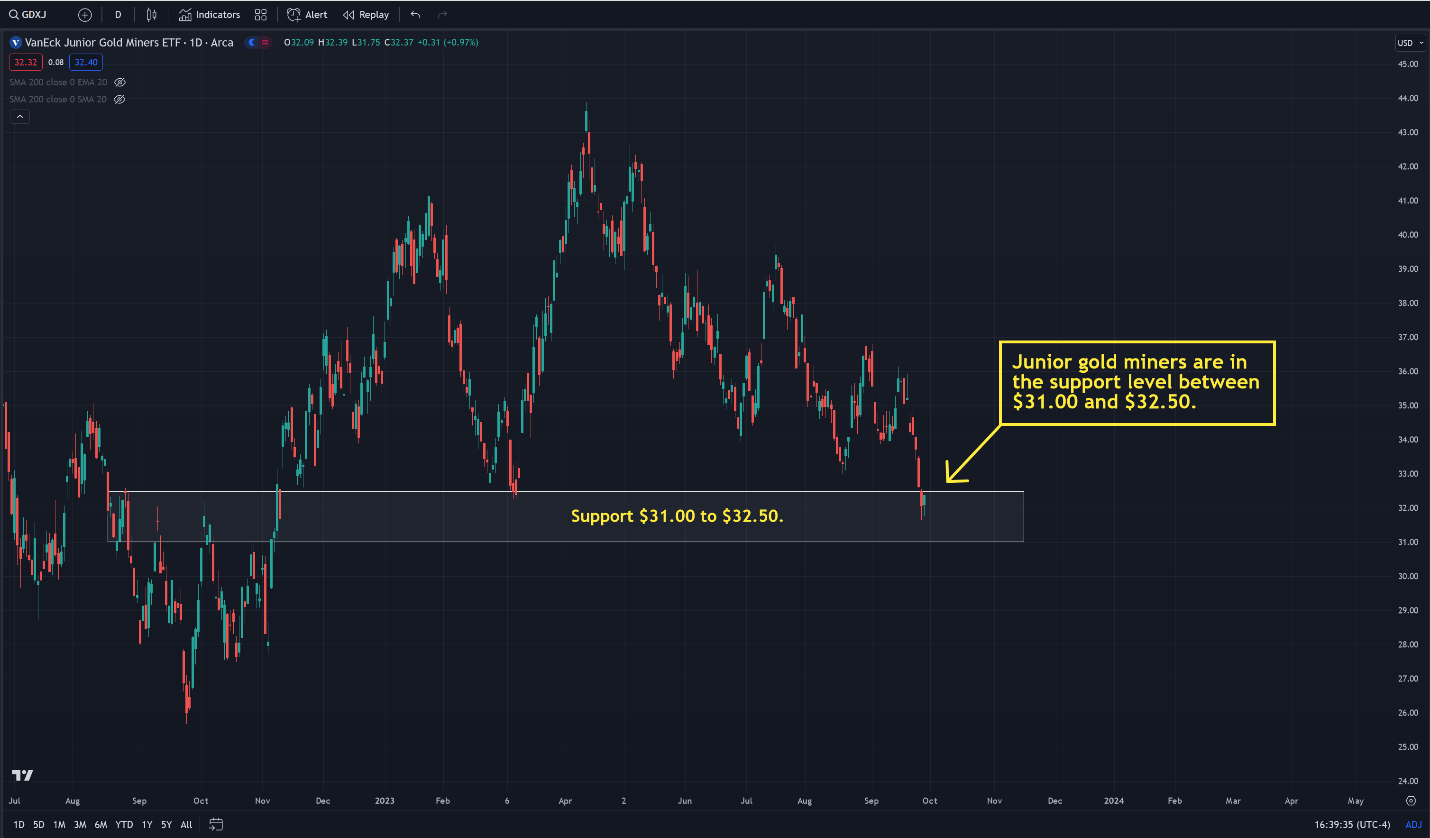This screenshot has height=838, width=1430.
Task: Select the 5D time range
Action: tap(38, 825)
